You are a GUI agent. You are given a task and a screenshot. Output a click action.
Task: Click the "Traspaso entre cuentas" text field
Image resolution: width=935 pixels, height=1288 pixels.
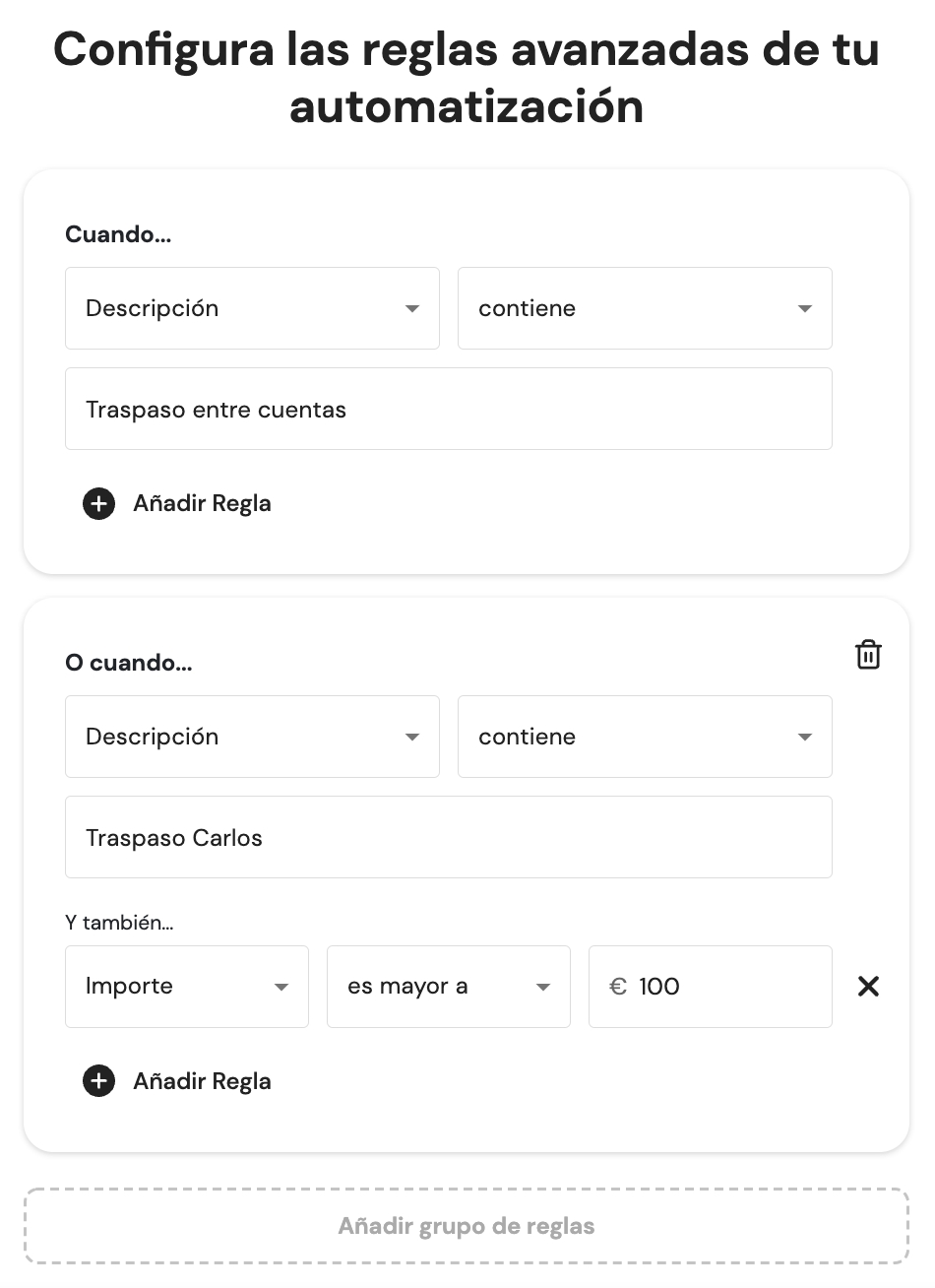(x=448, y=410)
